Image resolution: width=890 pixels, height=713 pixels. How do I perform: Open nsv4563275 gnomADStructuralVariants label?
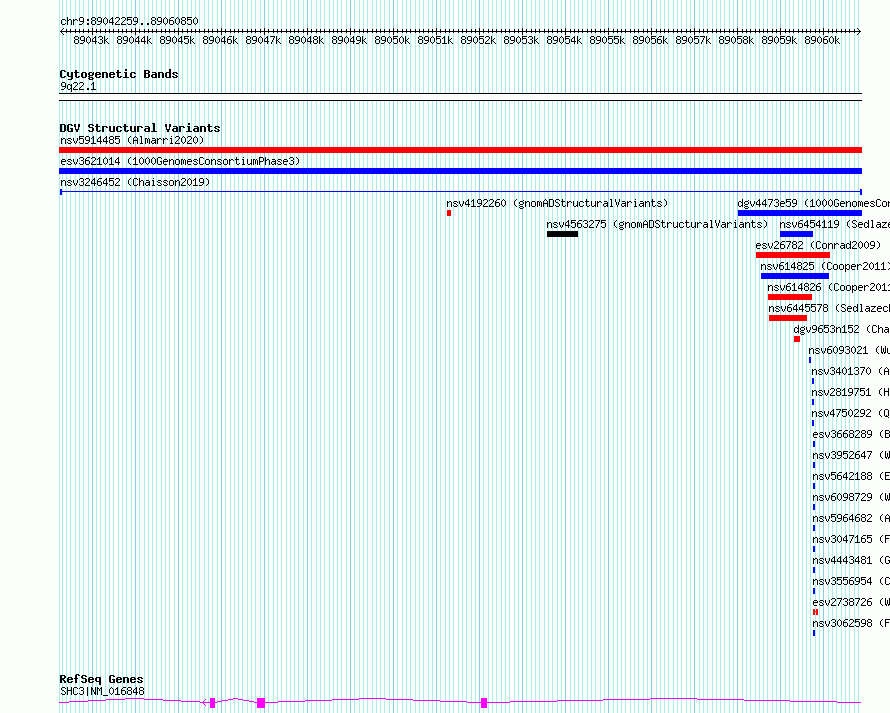(x=657, y=224)
